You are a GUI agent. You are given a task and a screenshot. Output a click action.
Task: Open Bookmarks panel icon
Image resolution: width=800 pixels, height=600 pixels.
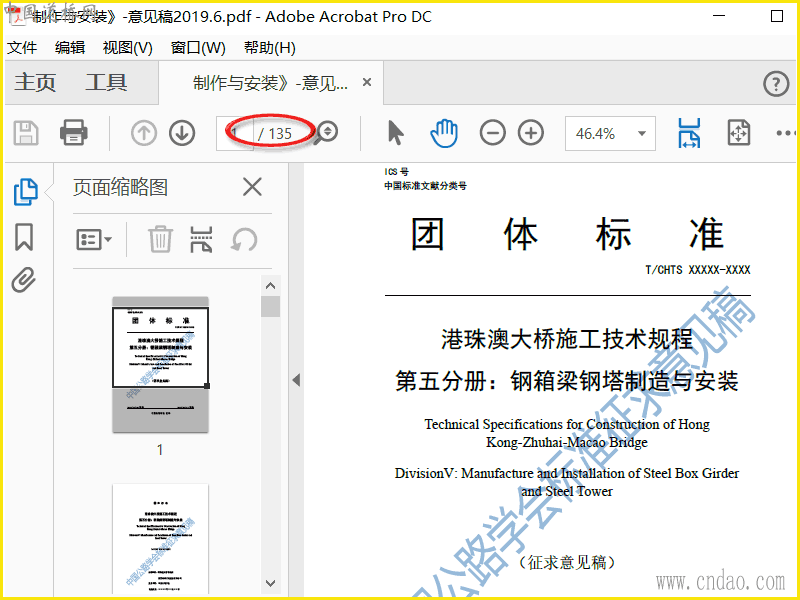click(24, 237)
